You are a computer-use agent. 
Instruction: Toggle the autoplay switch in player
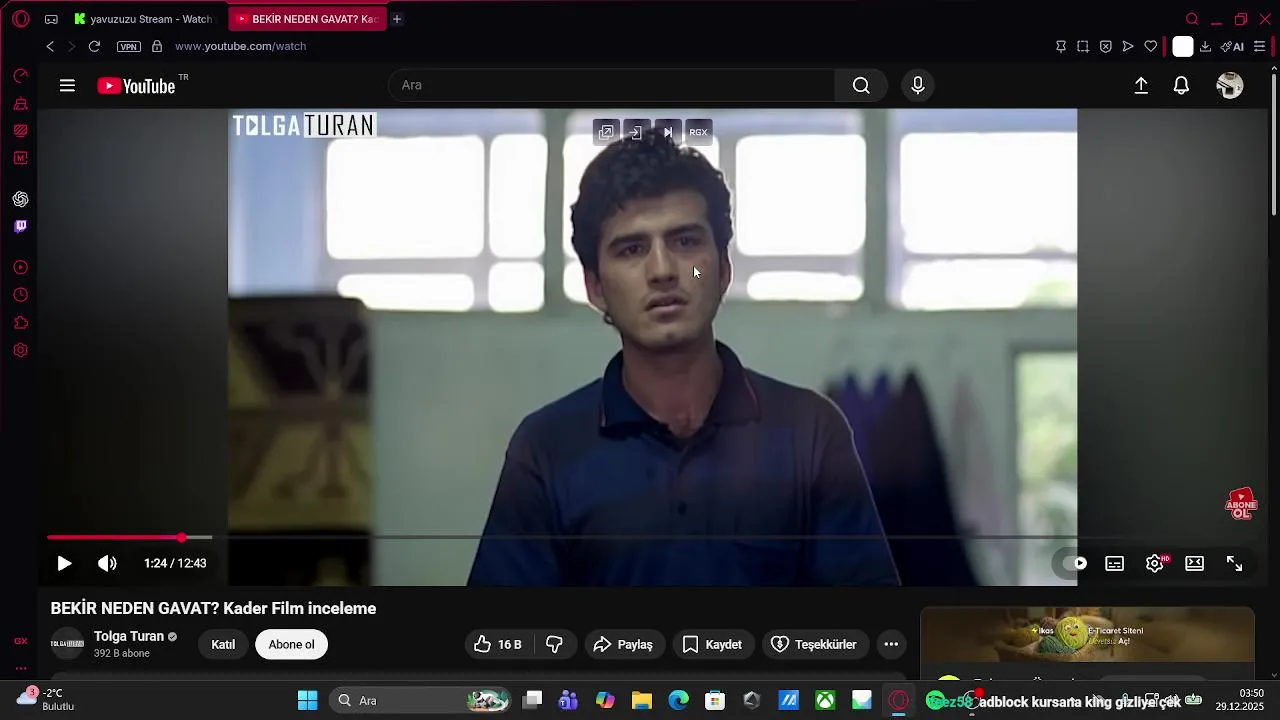[1075, 564]
